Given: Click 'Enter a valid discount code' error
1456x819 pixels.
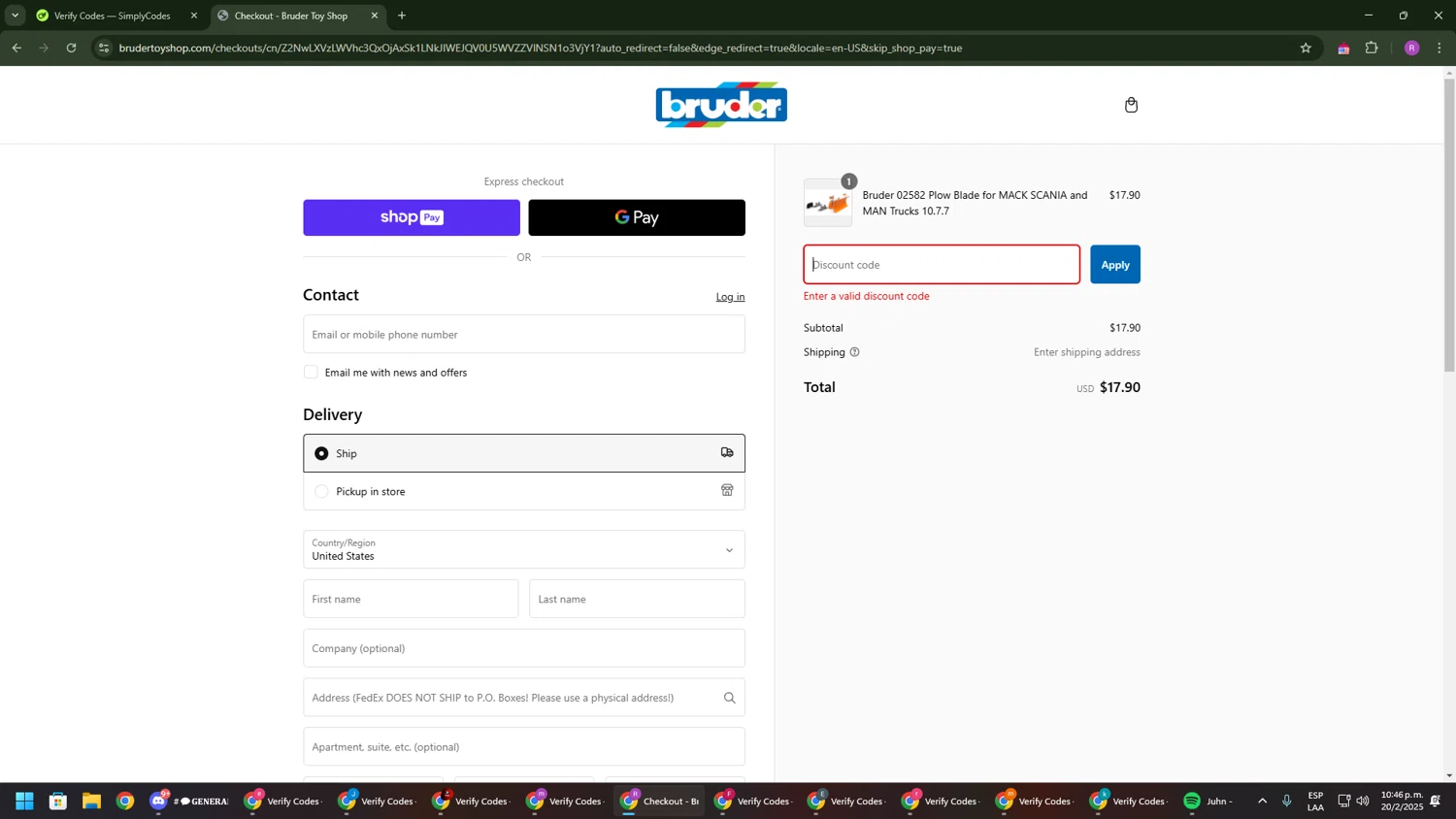Looking at the screenshot, I should click(866, 296).
